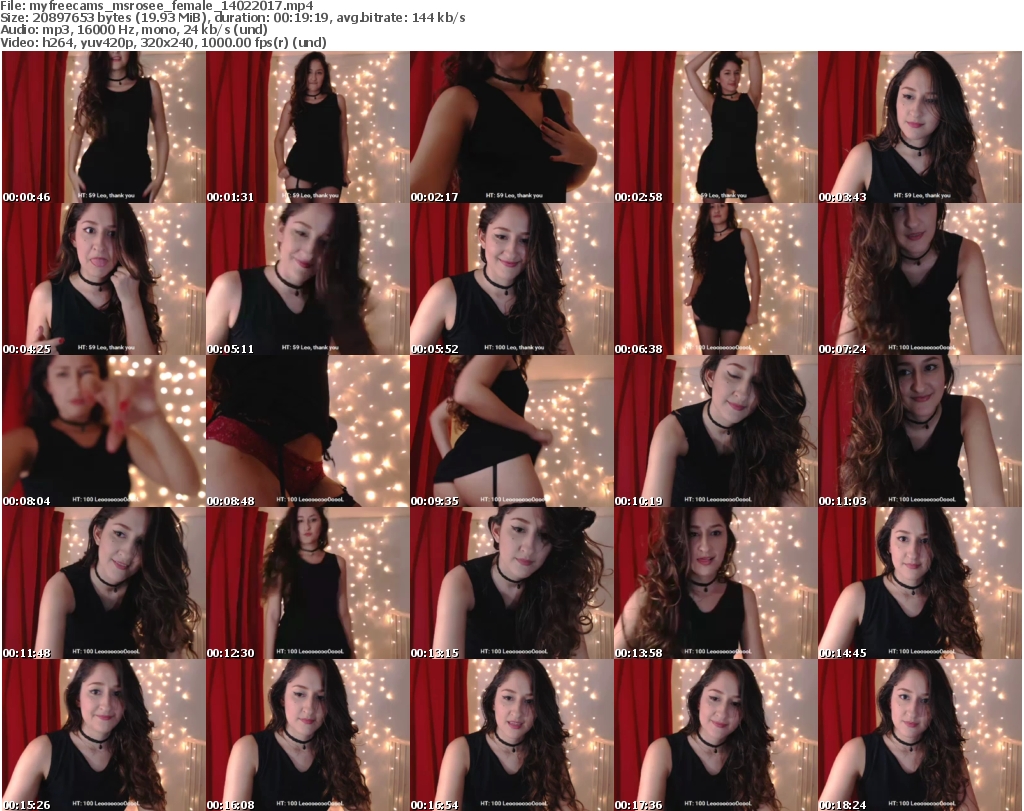This screenshot has width=1024, height=811.
Task: Select the thumbnail frame stamped 00:01:31
Action: point(308,127)
